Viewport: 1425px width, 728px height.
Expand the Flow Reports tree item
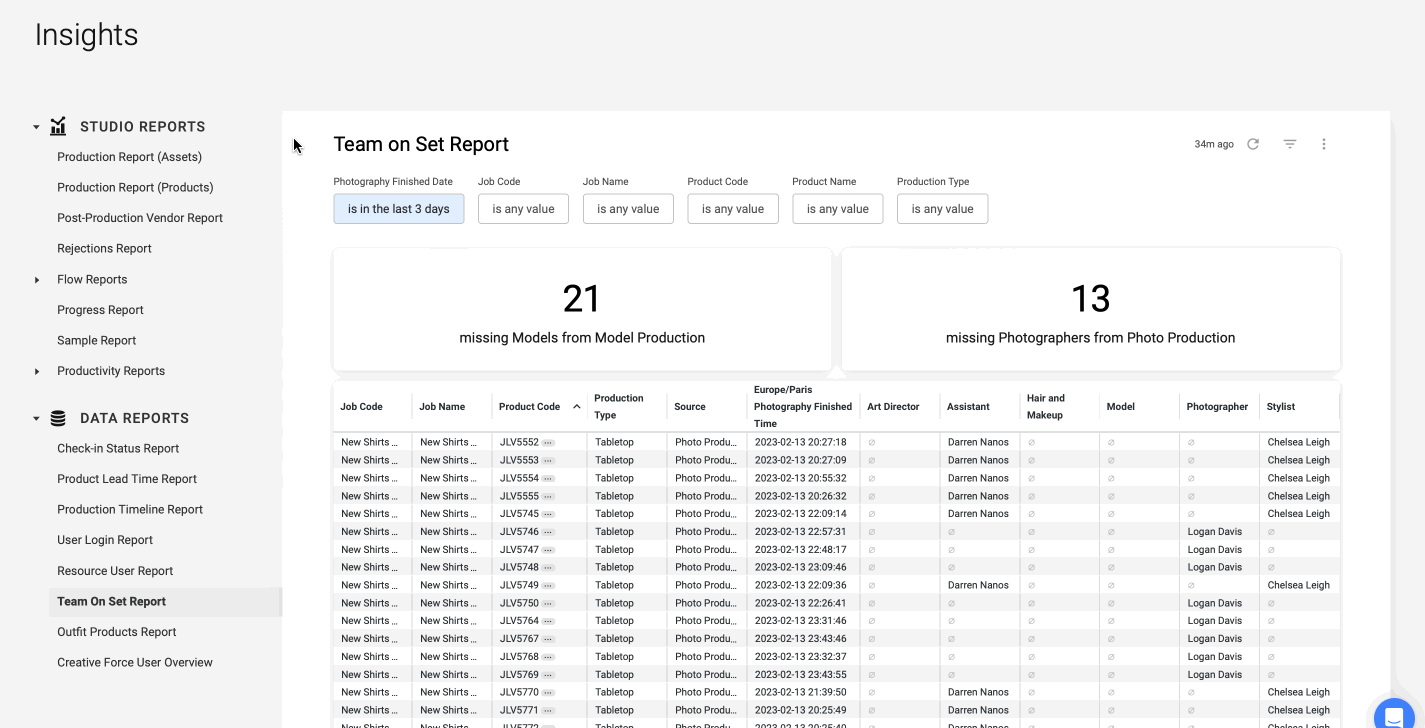pos(37,280)
